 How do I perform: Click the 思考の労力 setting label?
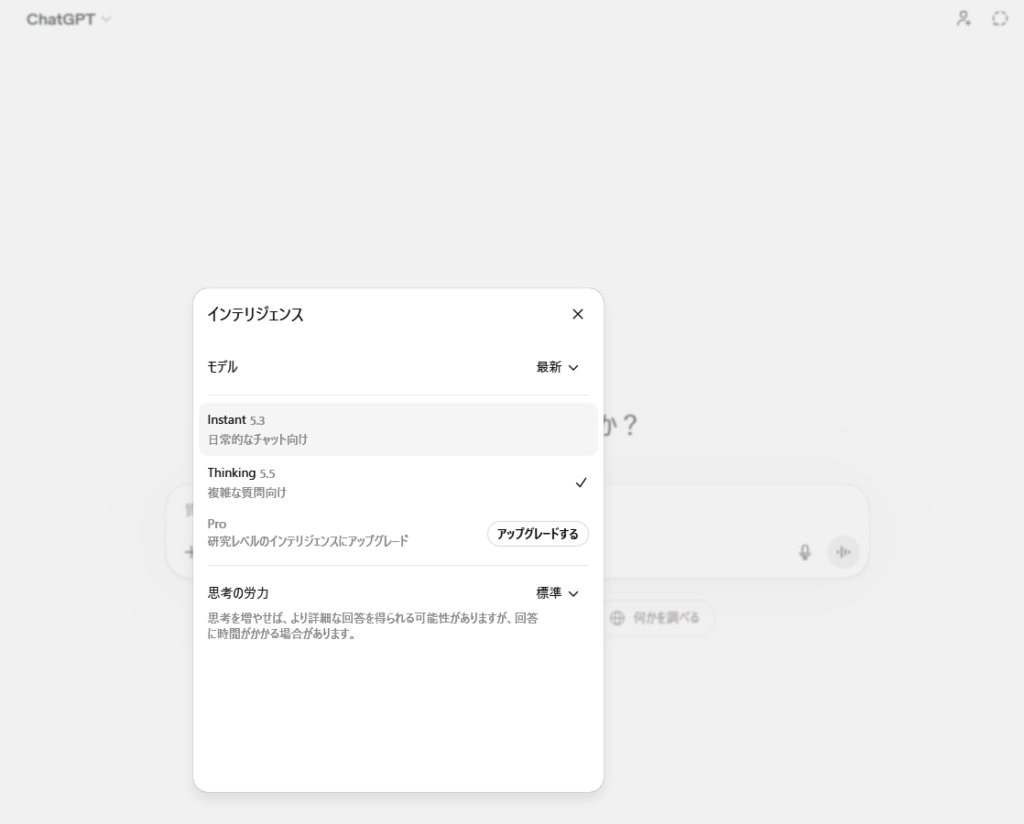coord(238,593)
